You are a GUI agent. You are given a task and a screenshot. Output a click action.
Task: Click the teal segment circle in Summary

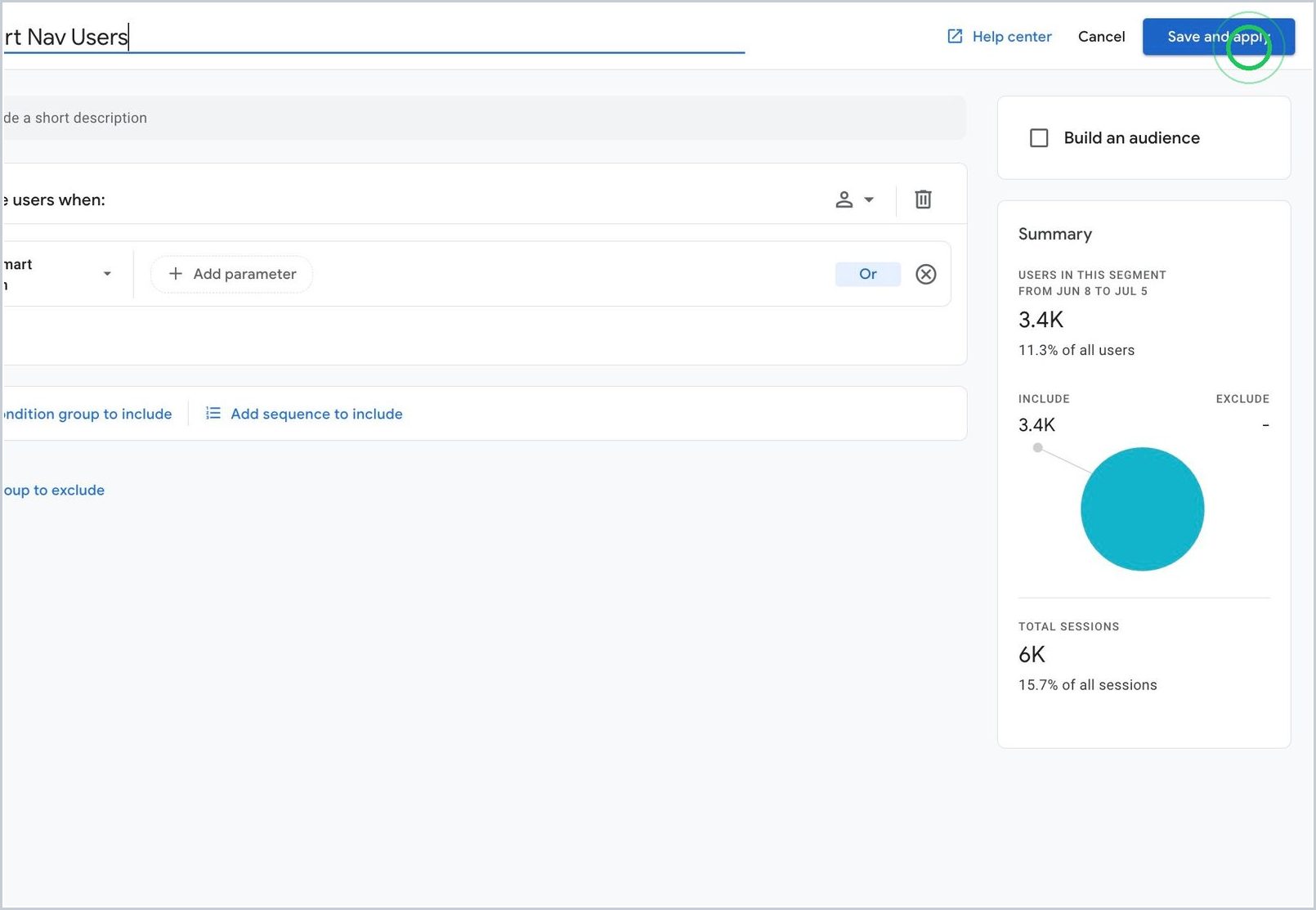(x=1142, y=509)
